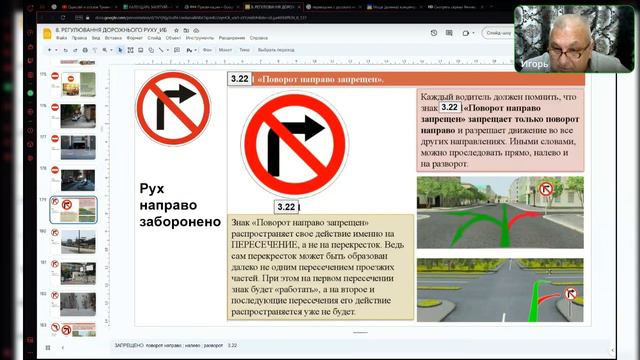Click the Meet camera icon
The width and height of the screenshot is (640, 360).
coord(466,33)
